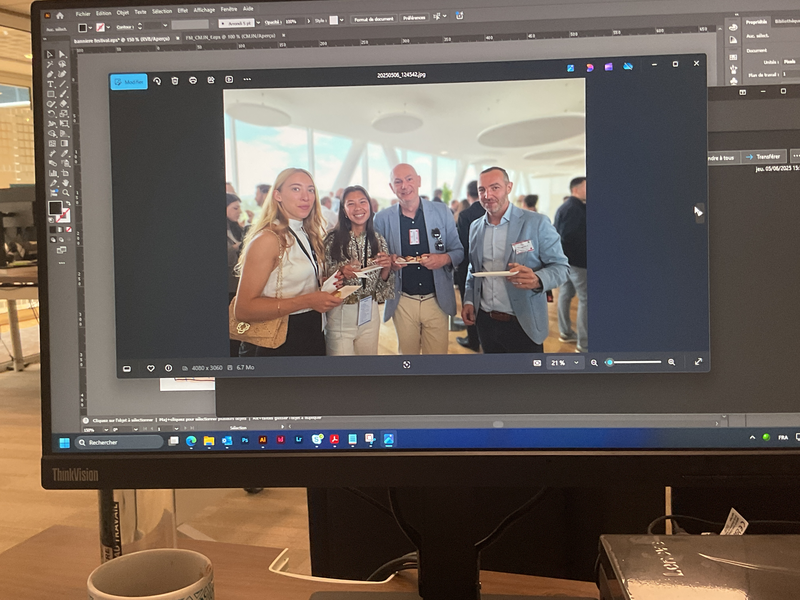
Task: Select Illustrator's Type tool
Action: click(50, 84)
